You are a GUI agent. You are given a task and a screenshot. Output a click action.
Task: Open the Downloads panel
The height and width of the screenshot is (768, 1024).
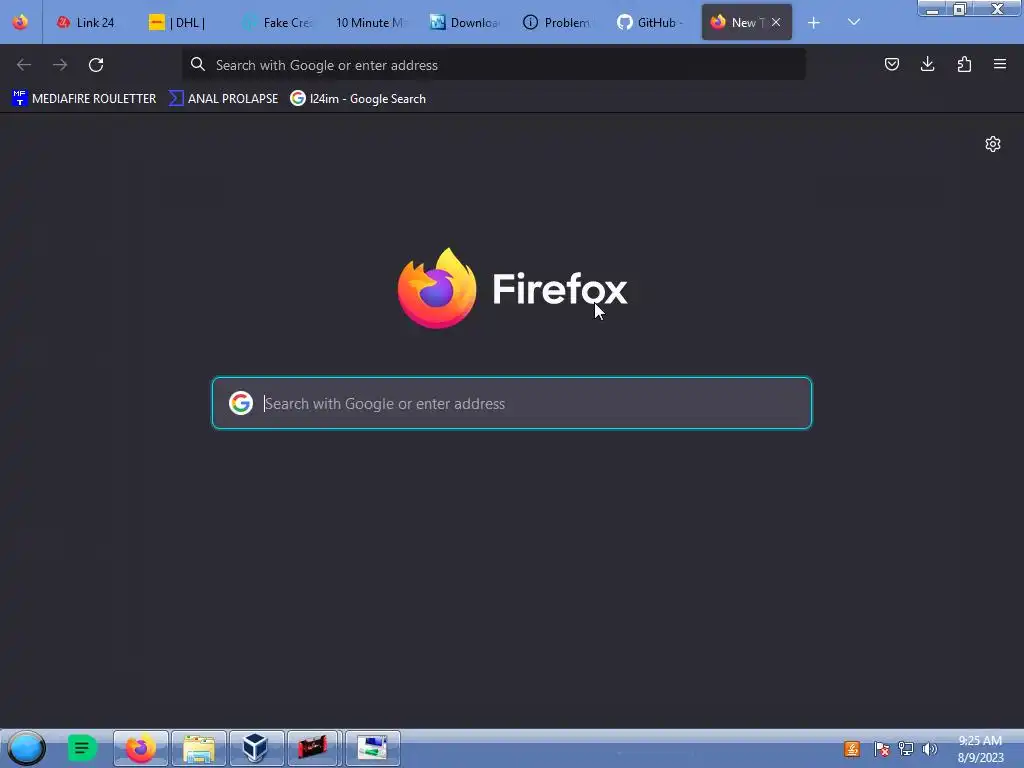[x=927, y=64]
